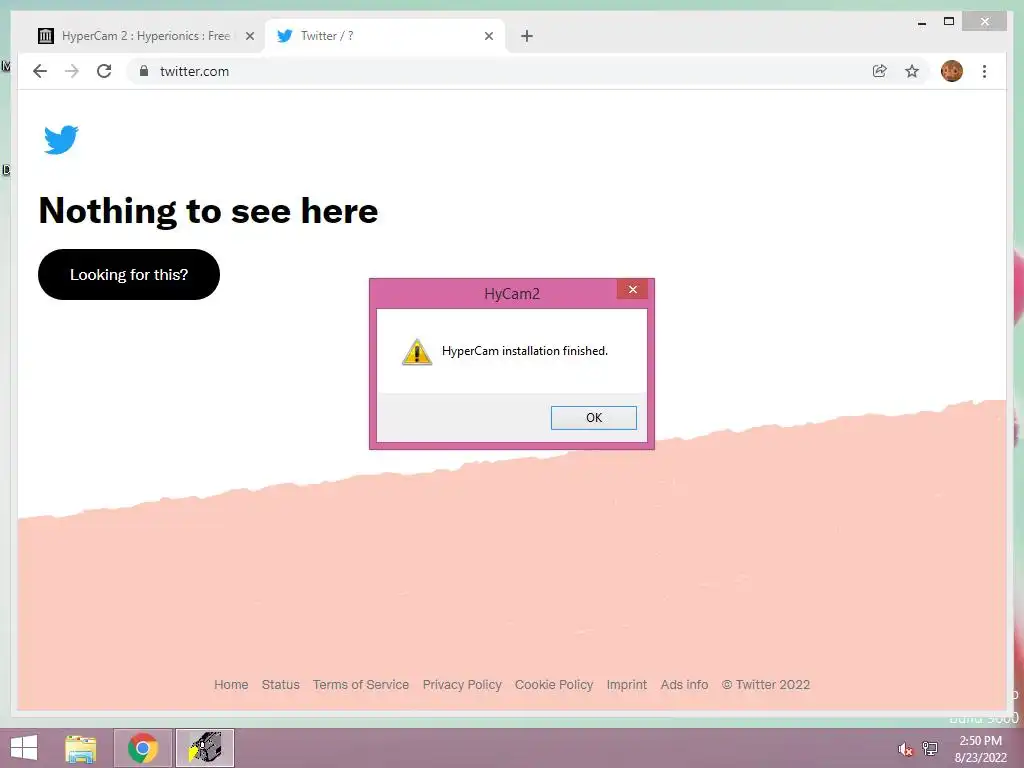Click the Looking for this? button
This screenshot has height=768, width=1024.
pos(129,274)
